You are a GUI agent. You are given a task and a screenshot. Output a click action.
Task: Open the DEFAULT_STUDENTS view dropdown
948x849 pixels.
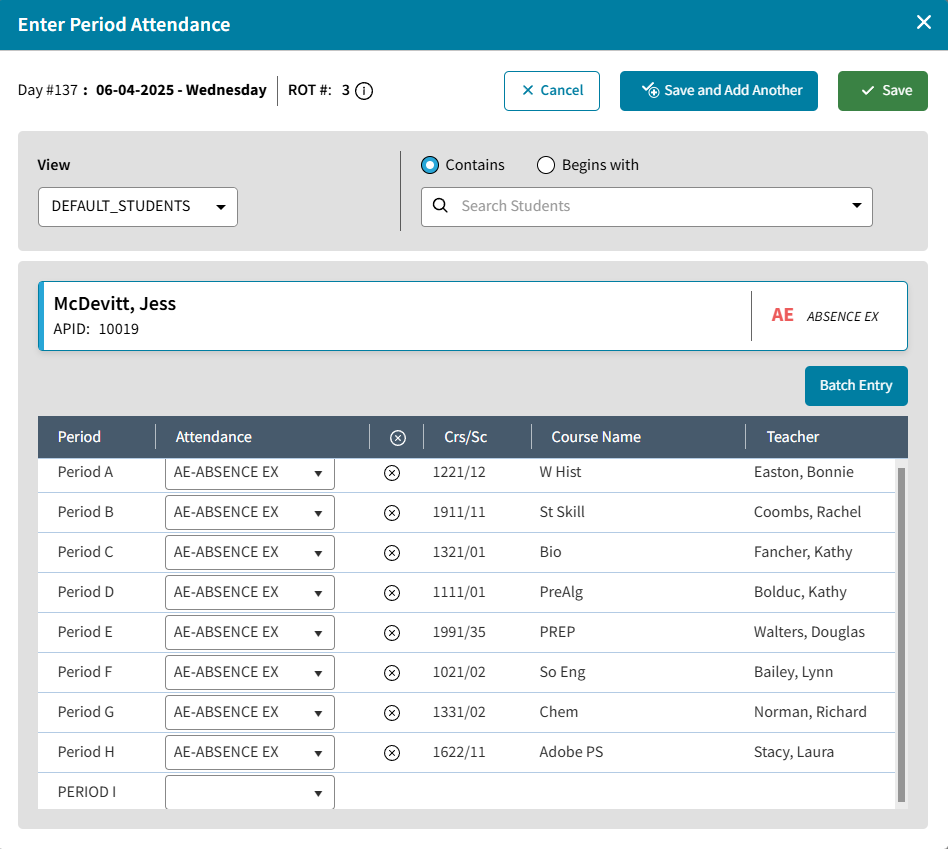click(138, 207)
